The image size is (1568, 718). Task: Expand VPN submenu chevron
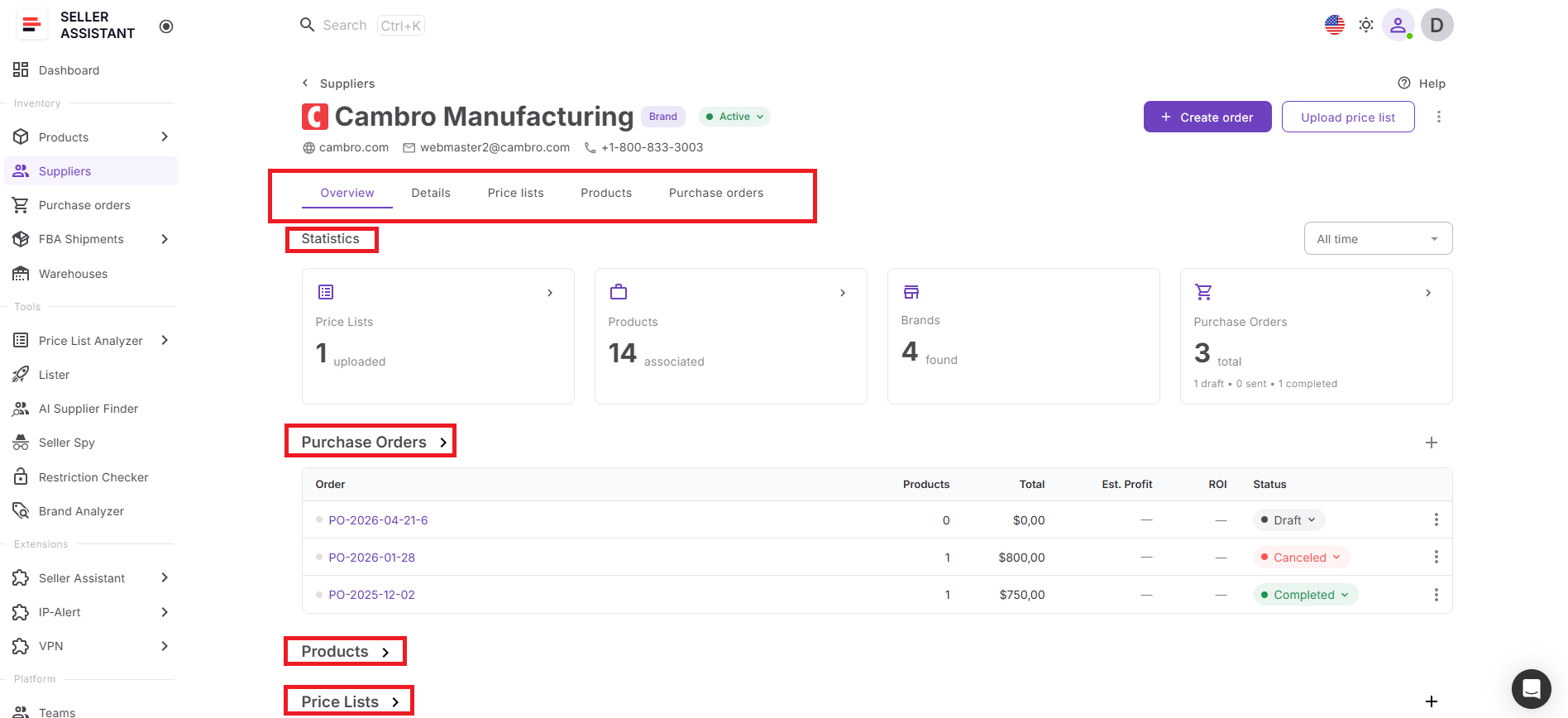point(165,646)
